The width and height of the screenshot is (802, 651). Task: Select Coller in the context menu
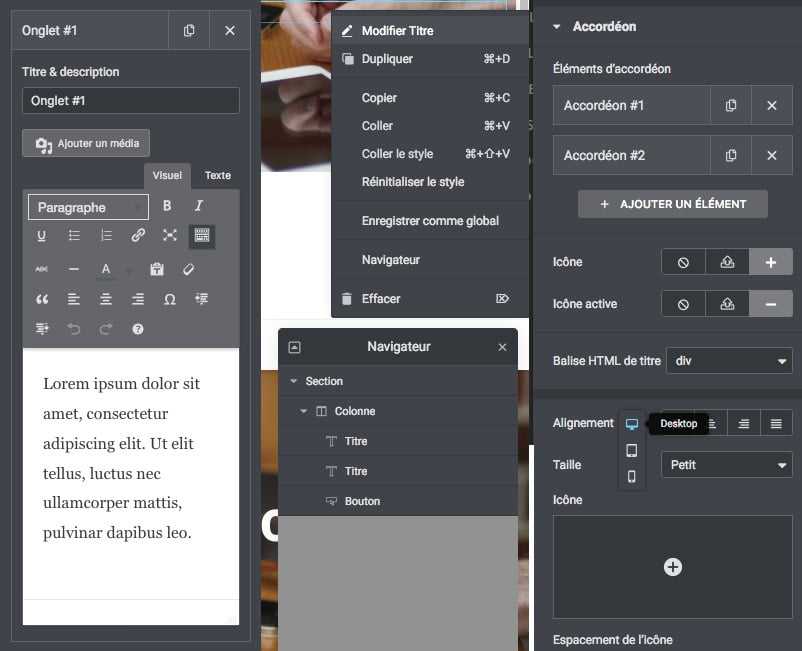pos(430,126)
